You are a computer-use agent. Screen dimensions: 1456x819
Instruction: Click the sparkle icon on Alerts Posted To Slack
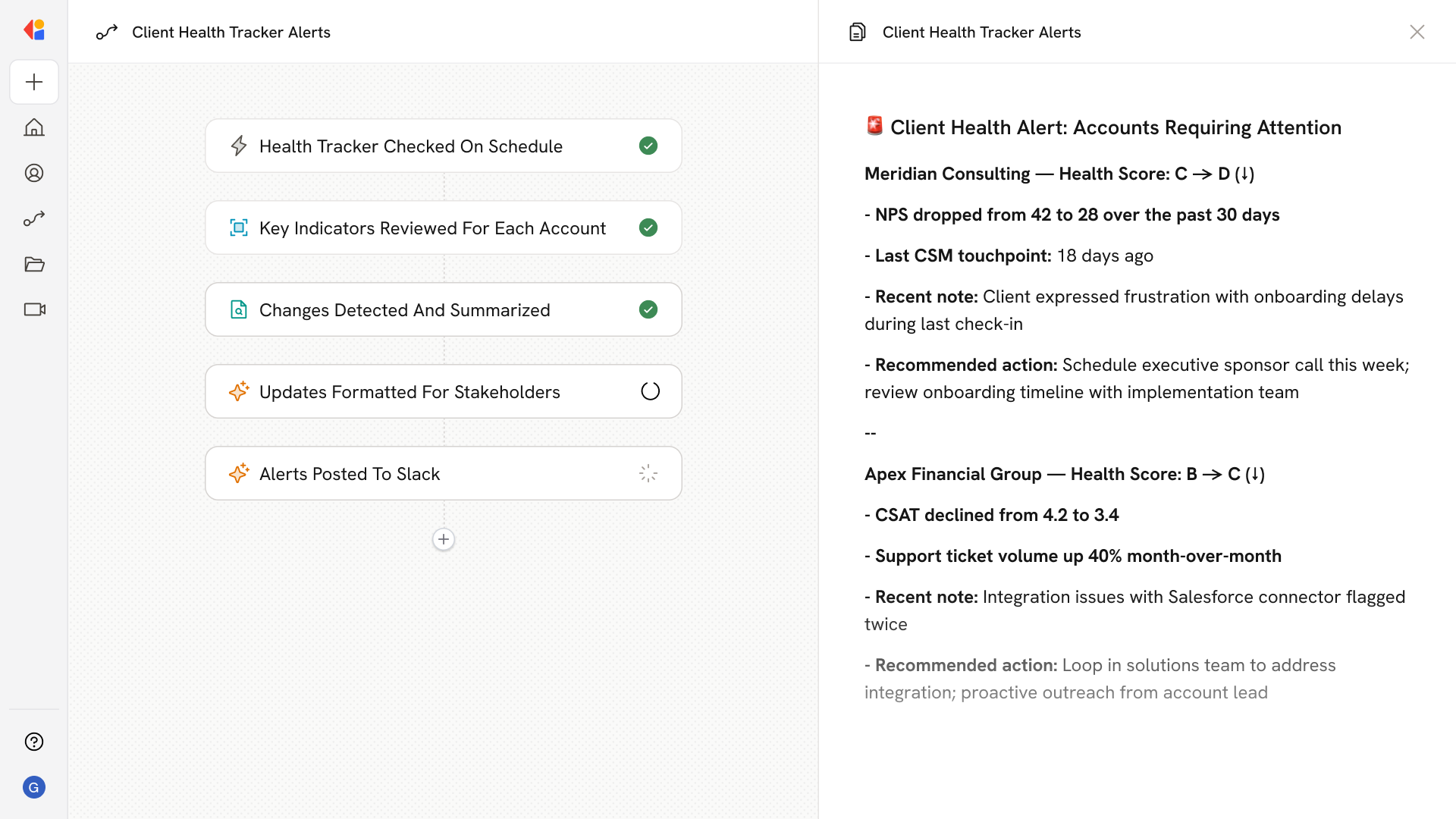(x=239, y=473)
